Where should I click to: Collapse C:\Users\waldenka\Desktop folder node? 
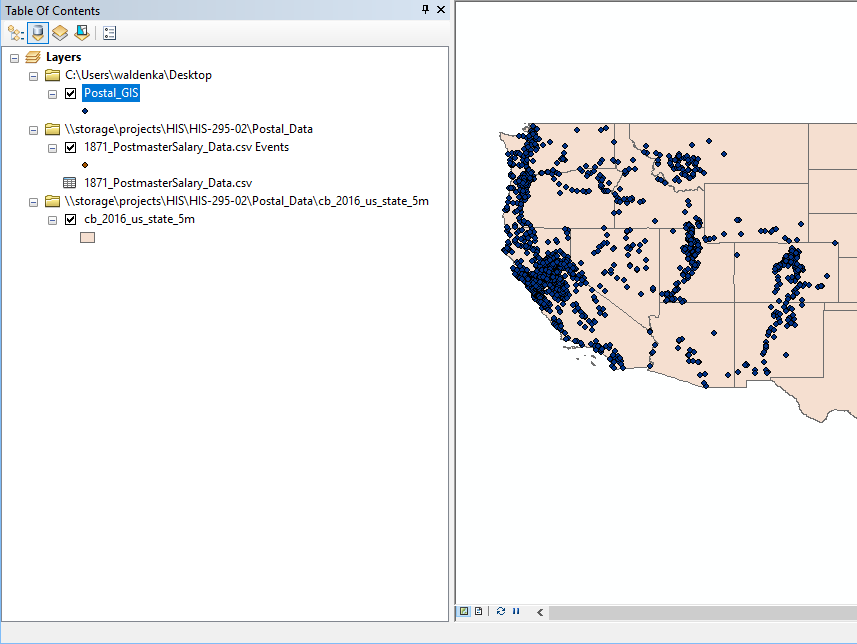tap(34, 76)
